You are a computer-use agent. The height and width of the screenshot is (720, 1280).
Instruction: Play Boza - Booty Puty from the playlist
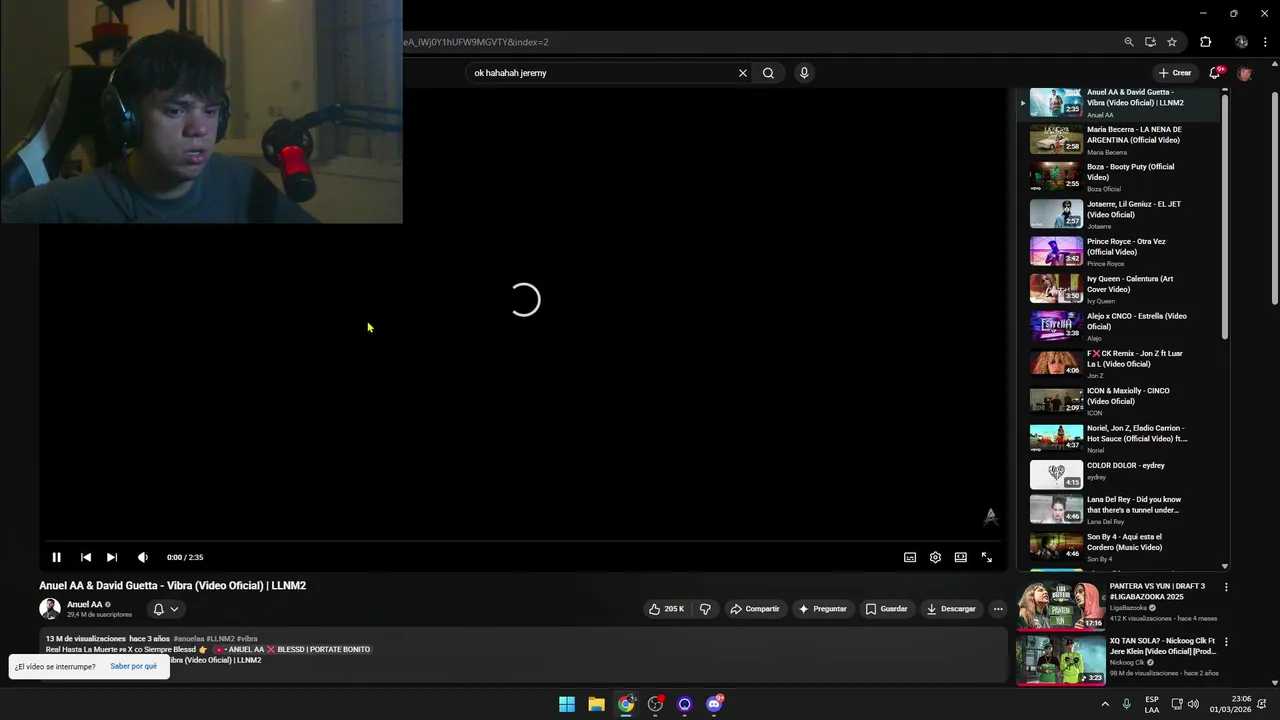[1118, 177]
